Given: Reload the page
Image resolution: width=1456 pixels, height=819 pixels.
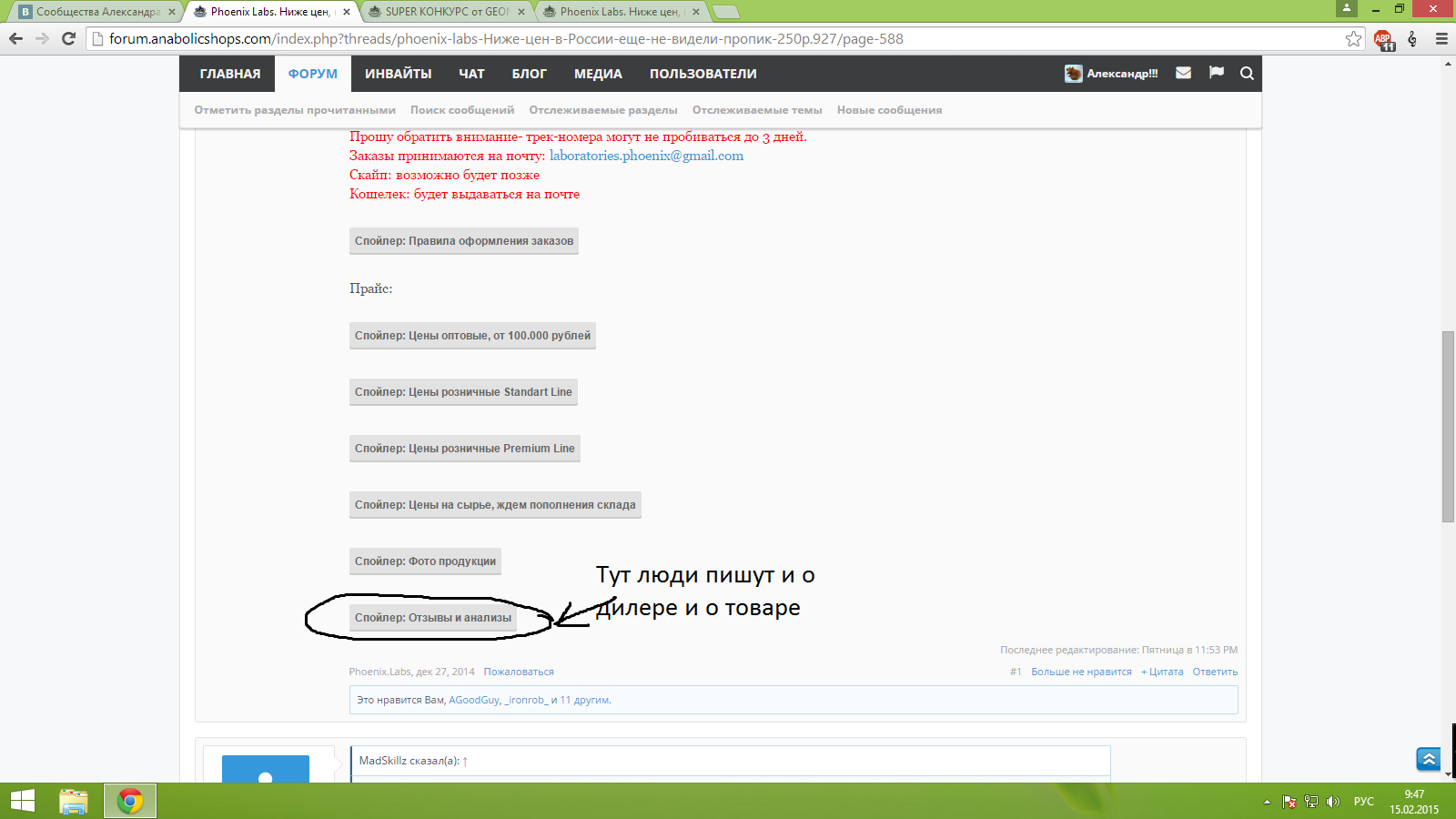Looking at the screenshot, I should 68,38.
